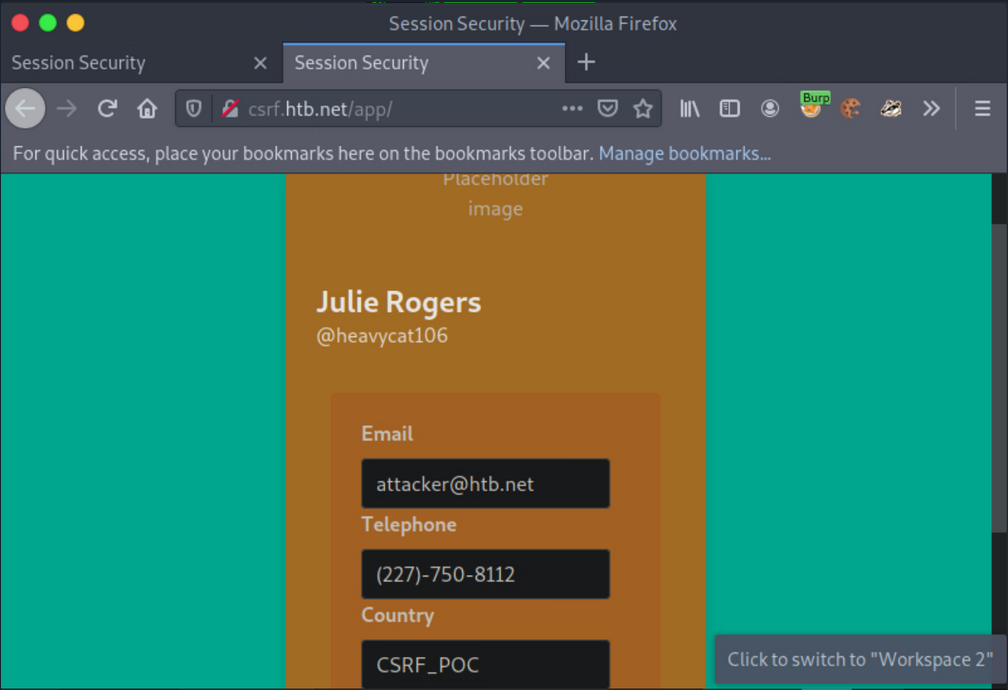Open a new tab with plus button
The width and height of the screenshot is (1008, 690).
point(586,62)
